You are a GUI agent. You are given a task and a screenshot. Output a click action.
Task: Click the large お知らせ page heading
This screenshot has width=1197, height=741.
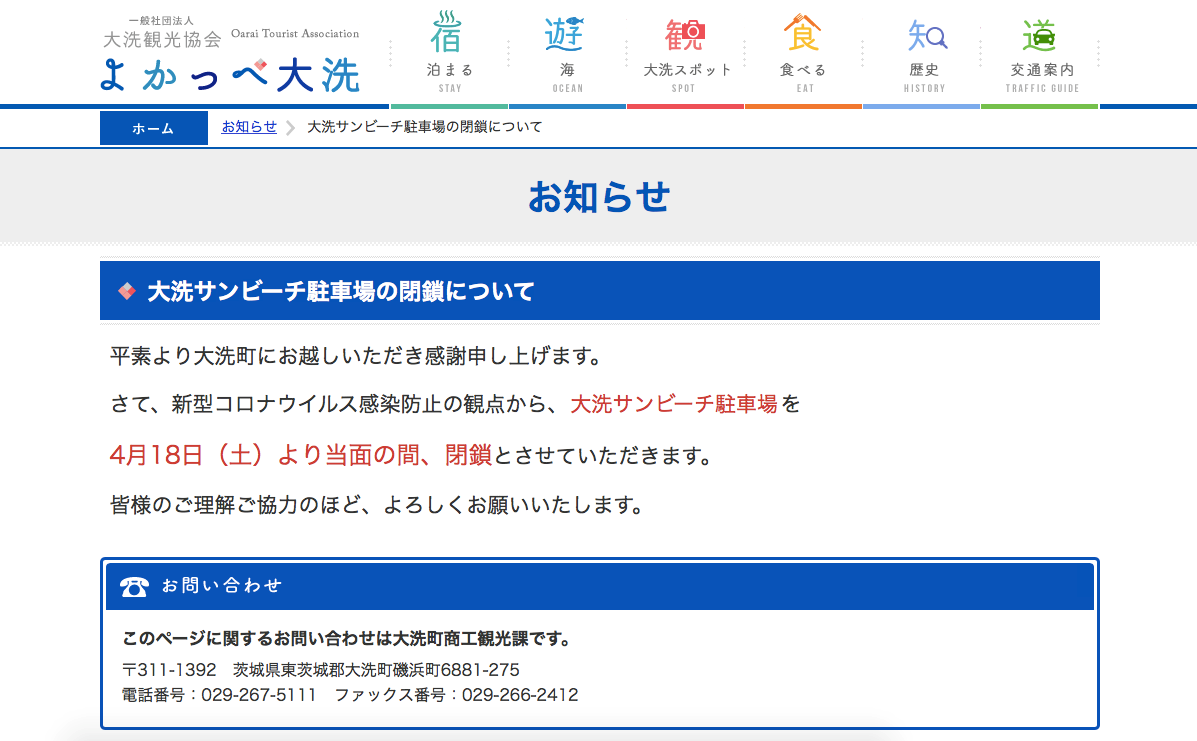[599, 197]
